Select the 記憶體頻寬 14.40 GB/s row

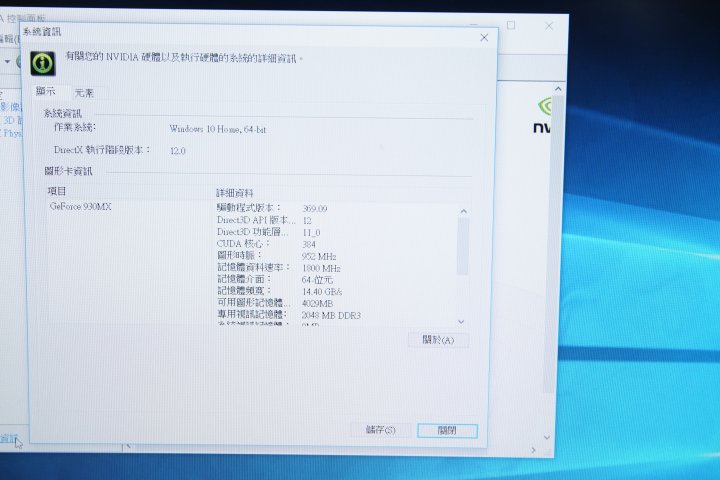click(x=280, y=291)
